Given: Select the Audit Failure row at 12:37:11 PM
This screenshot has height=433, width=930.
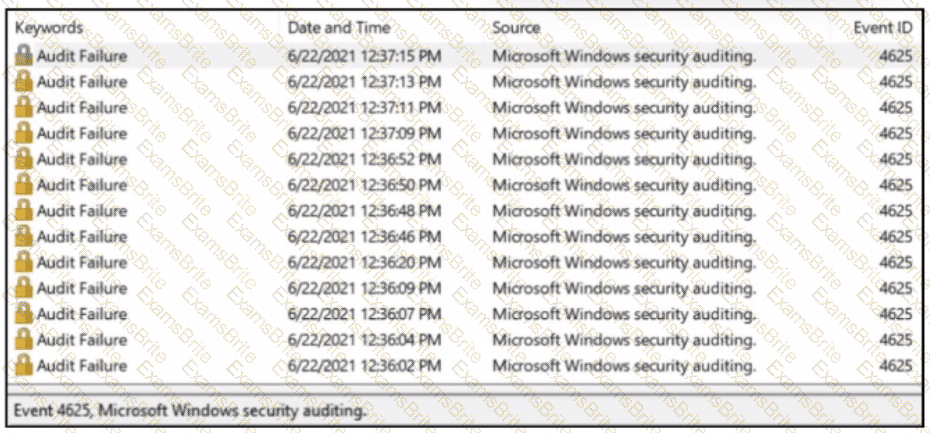Looking at the screenshot, I should (82, 108).
